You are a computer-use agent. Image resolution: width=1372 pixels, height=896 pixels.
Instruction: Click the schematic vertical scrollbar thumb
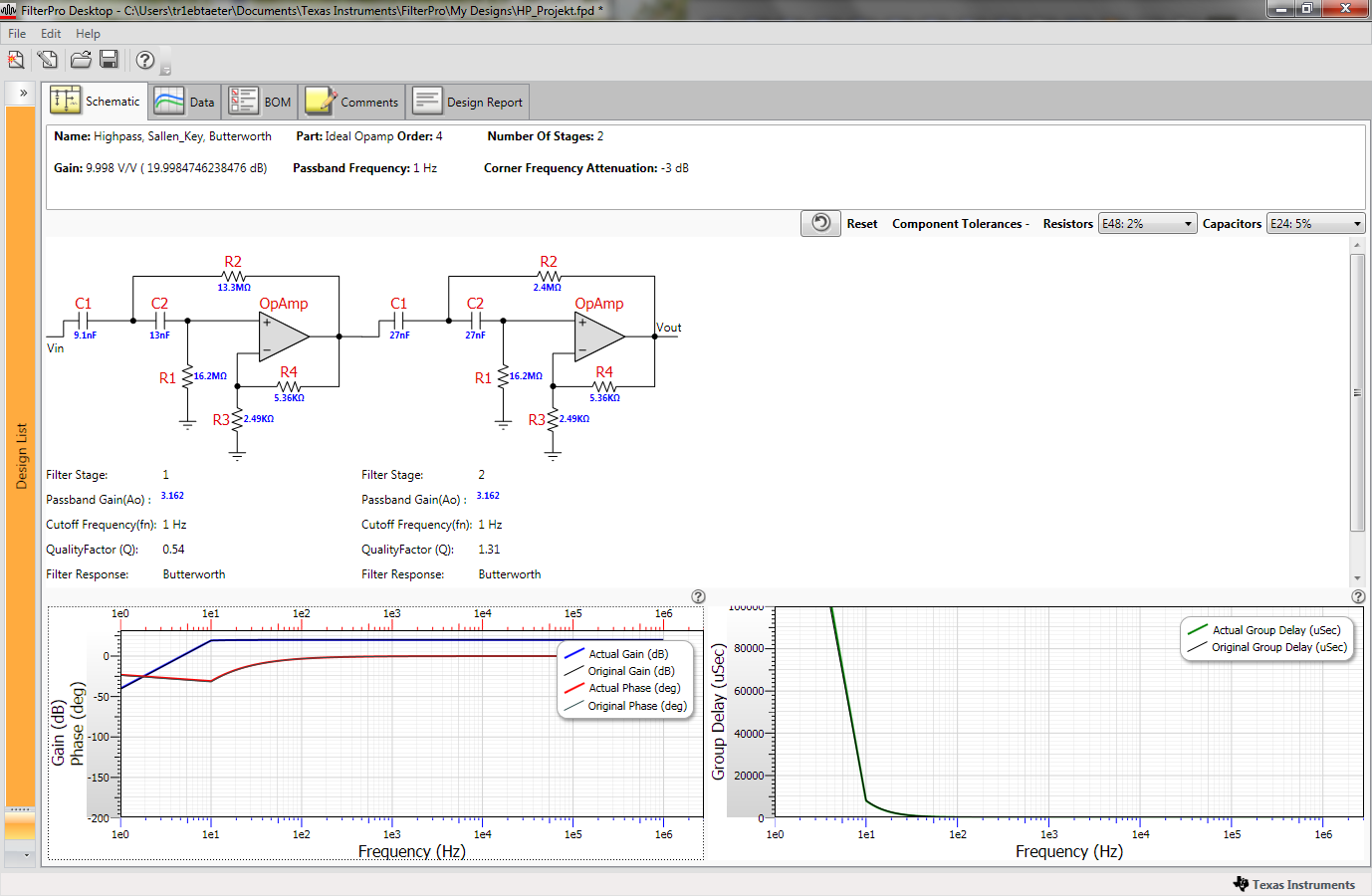pyautogui.click(x=1357, y=392)
